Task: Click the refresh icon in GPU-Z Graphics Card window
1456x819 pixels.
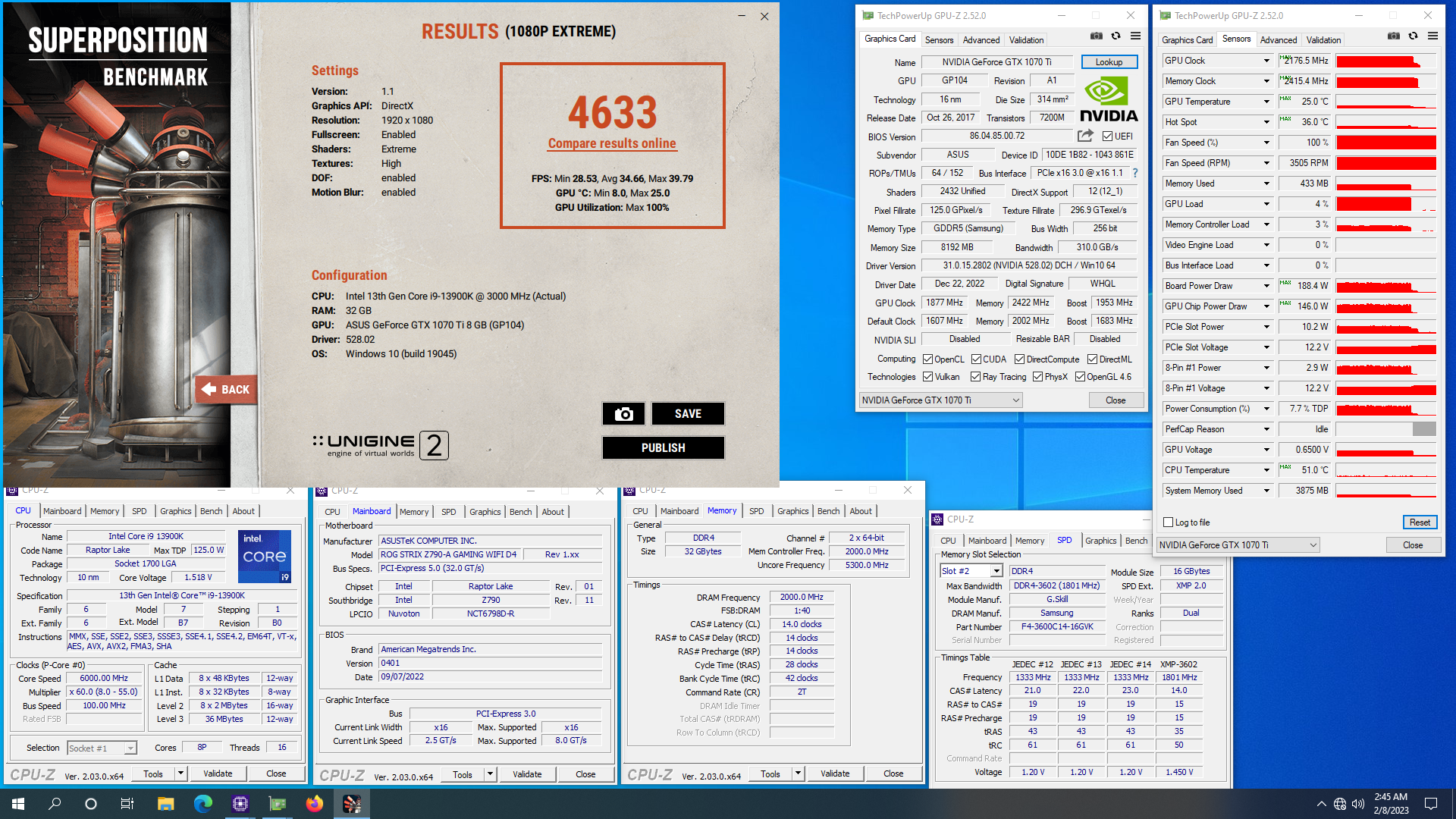Action: (1116, 36)
